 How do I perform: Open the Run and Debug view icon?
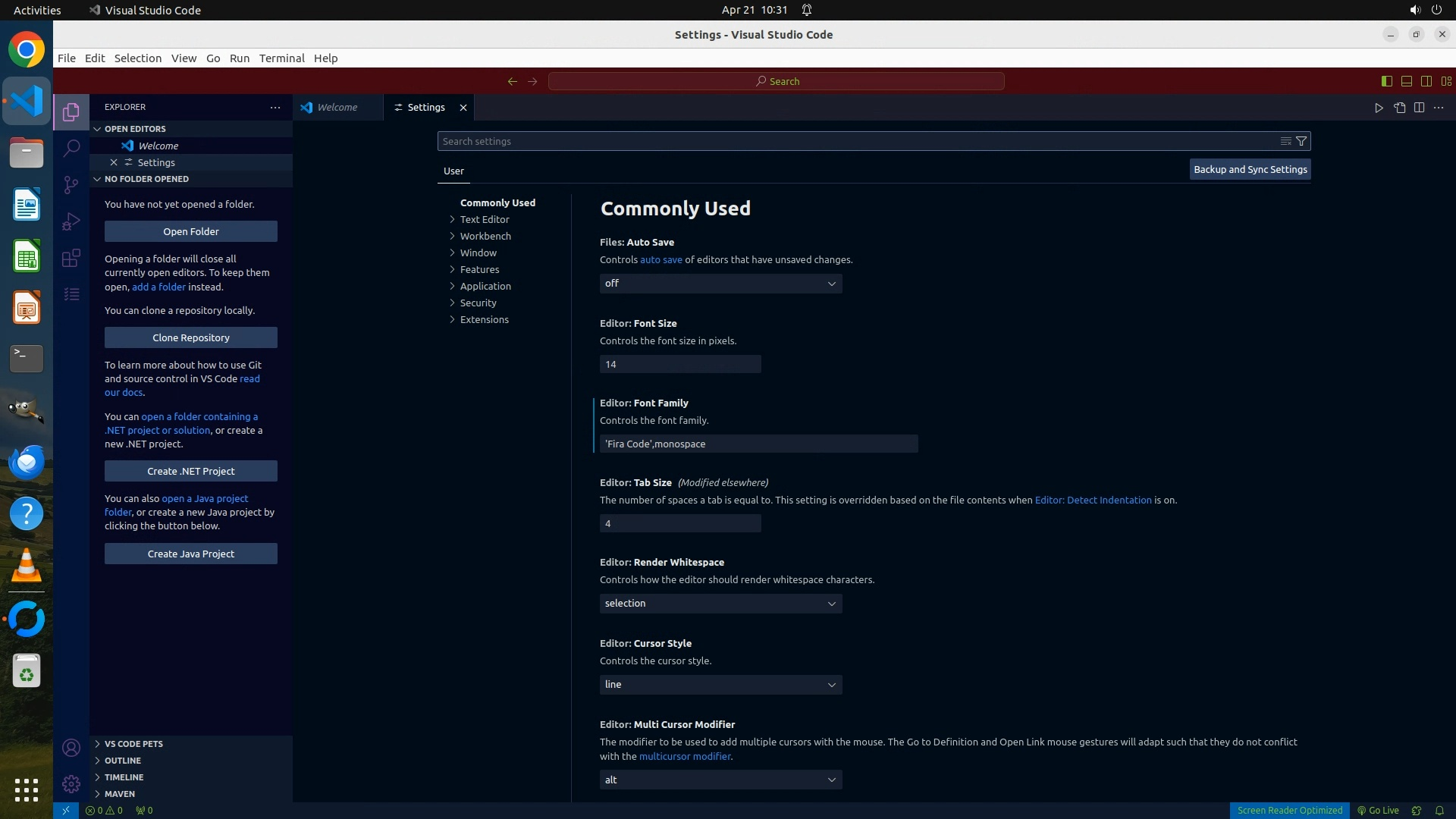(71, 221)
